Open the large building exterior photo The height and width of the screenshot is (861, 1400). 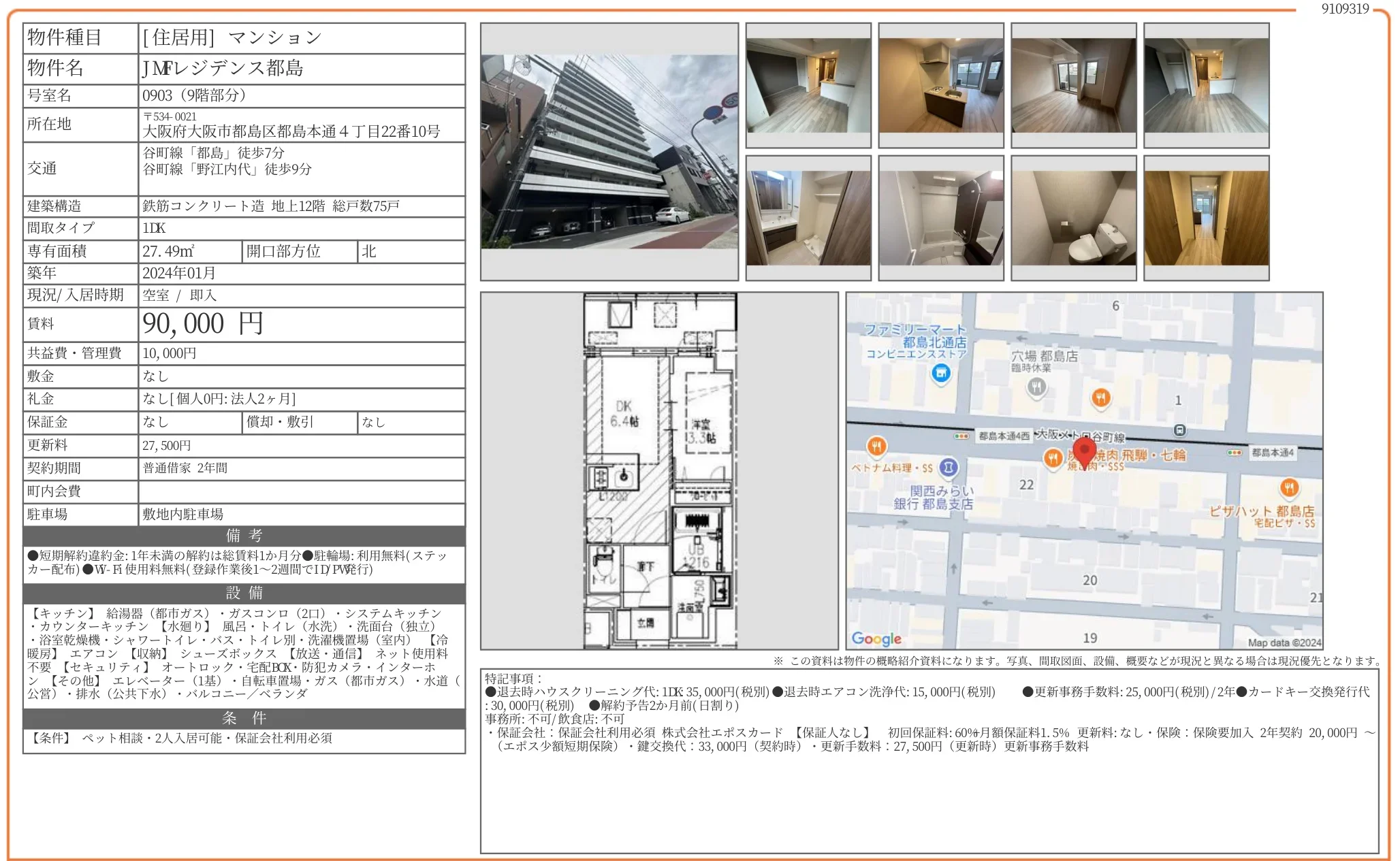(x=609, y=151)
